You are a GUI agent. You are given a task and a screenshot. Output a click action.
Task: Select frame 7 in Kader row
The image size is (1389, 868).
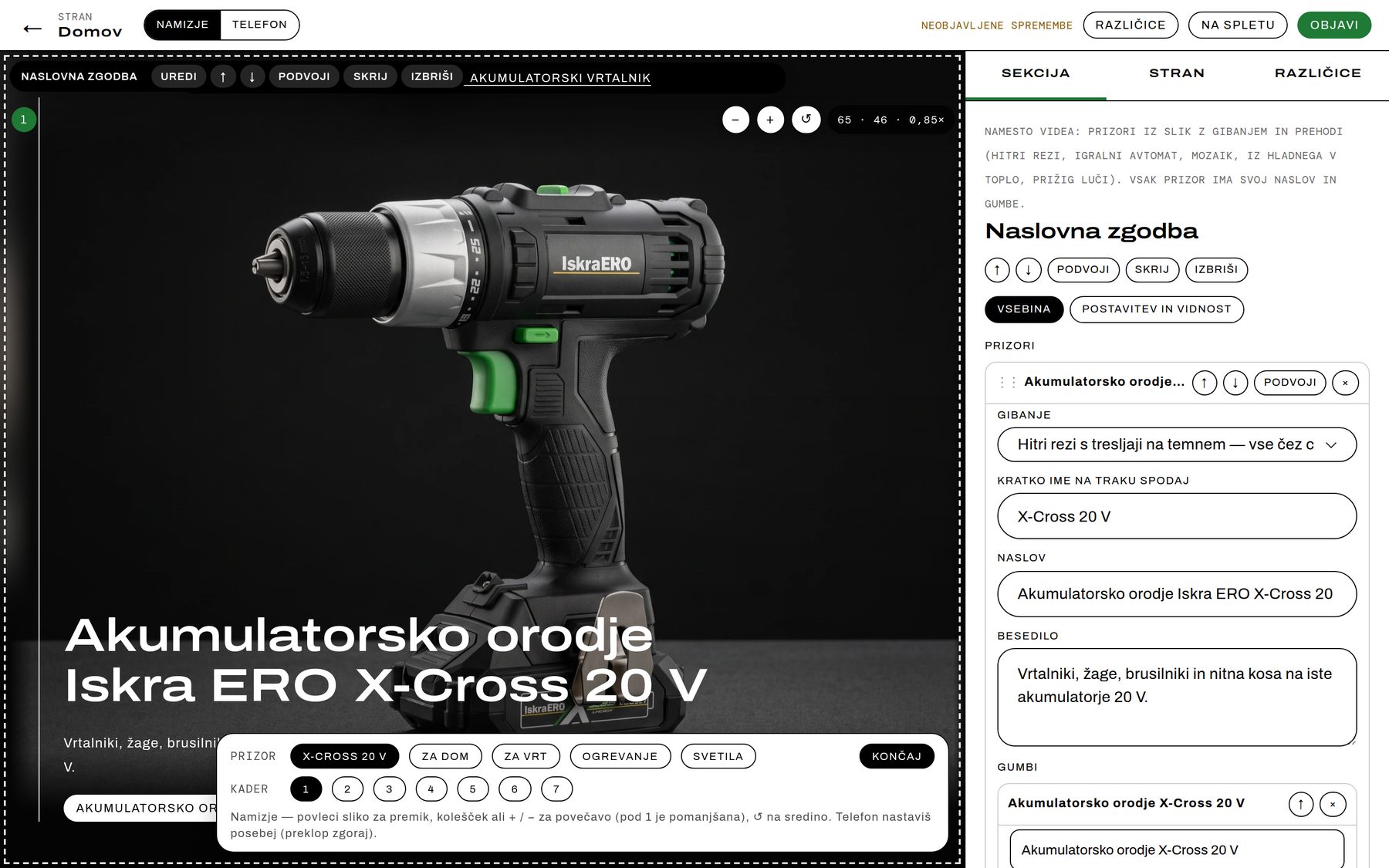point(556,789)
